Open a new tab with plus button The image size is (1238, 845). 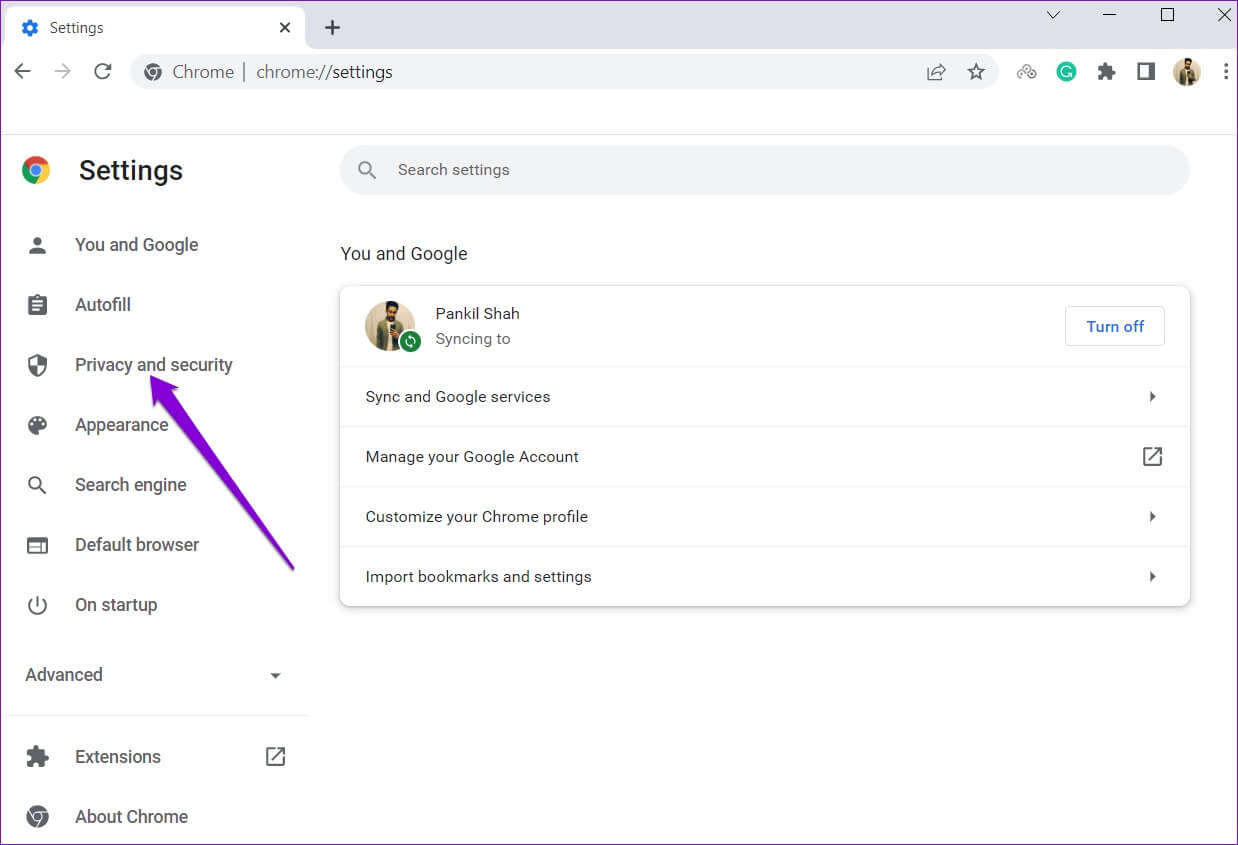pos(333,28)
